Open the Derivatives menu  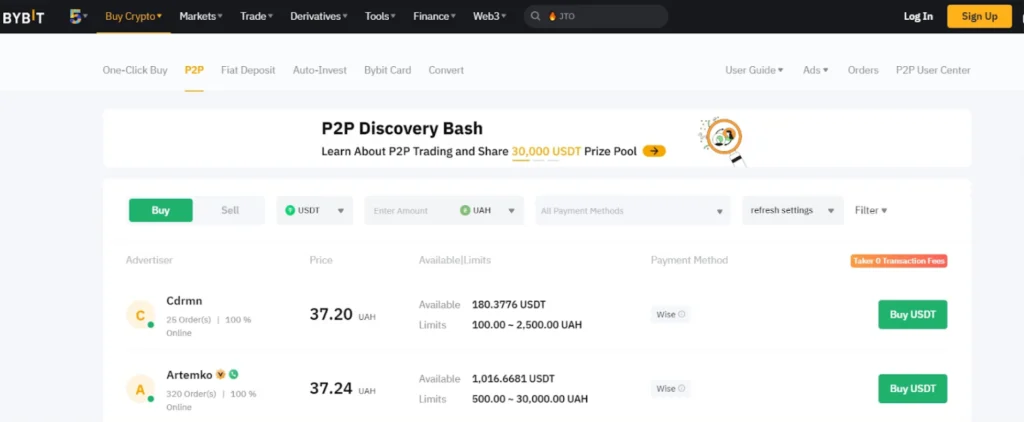coord(319,16)
